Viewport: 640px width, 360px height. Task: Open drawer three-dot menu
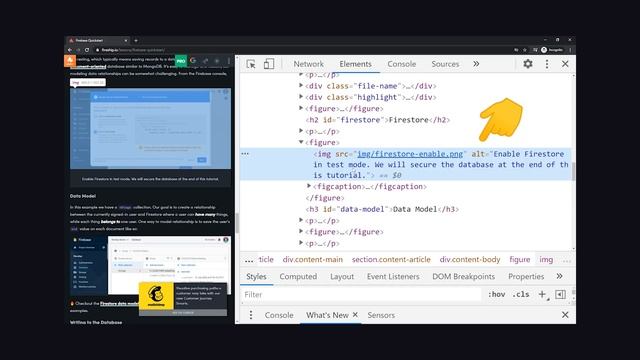pos(251,315)
